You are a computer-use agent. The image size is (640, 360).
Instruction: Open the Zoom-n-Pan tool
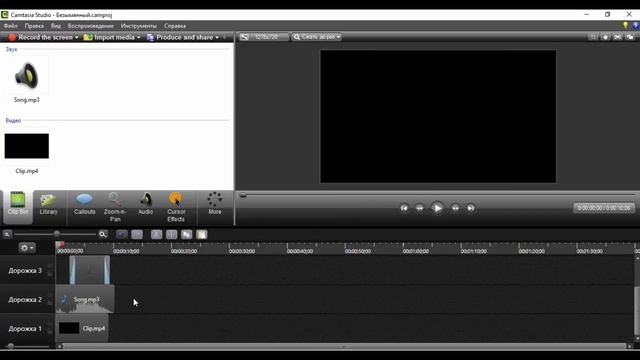115,207
